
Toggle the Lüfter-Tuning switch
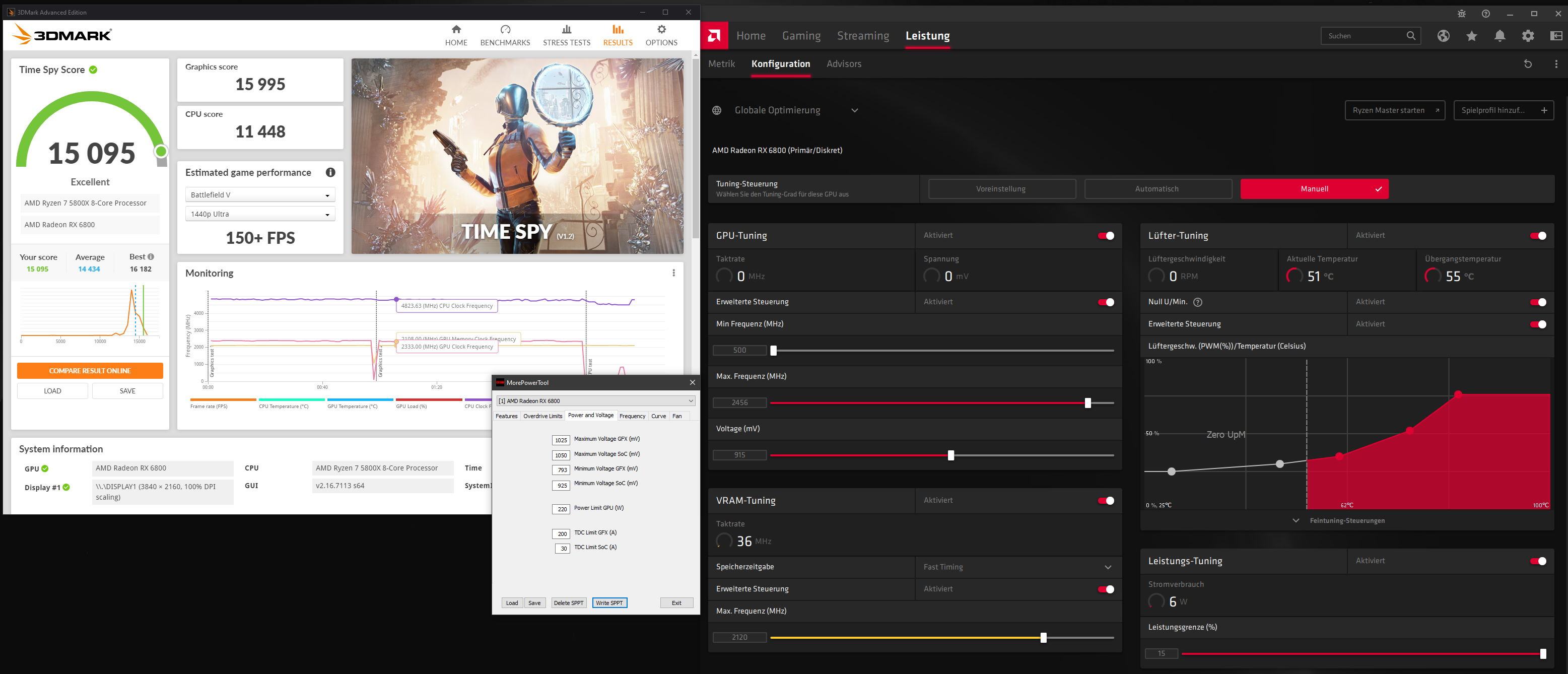tap(1538, 236)
